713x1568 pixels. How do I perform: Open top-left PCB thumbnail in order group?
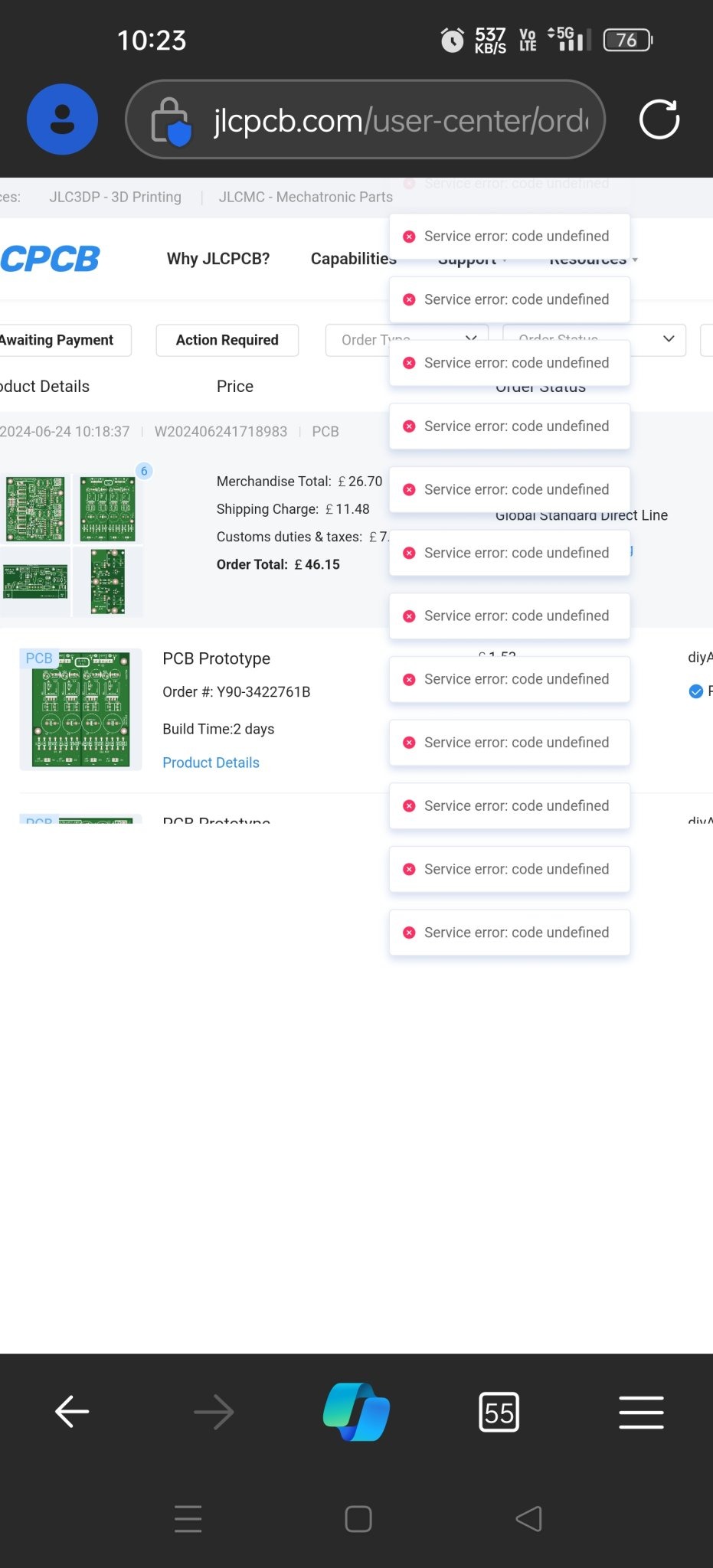coord(35,508)
